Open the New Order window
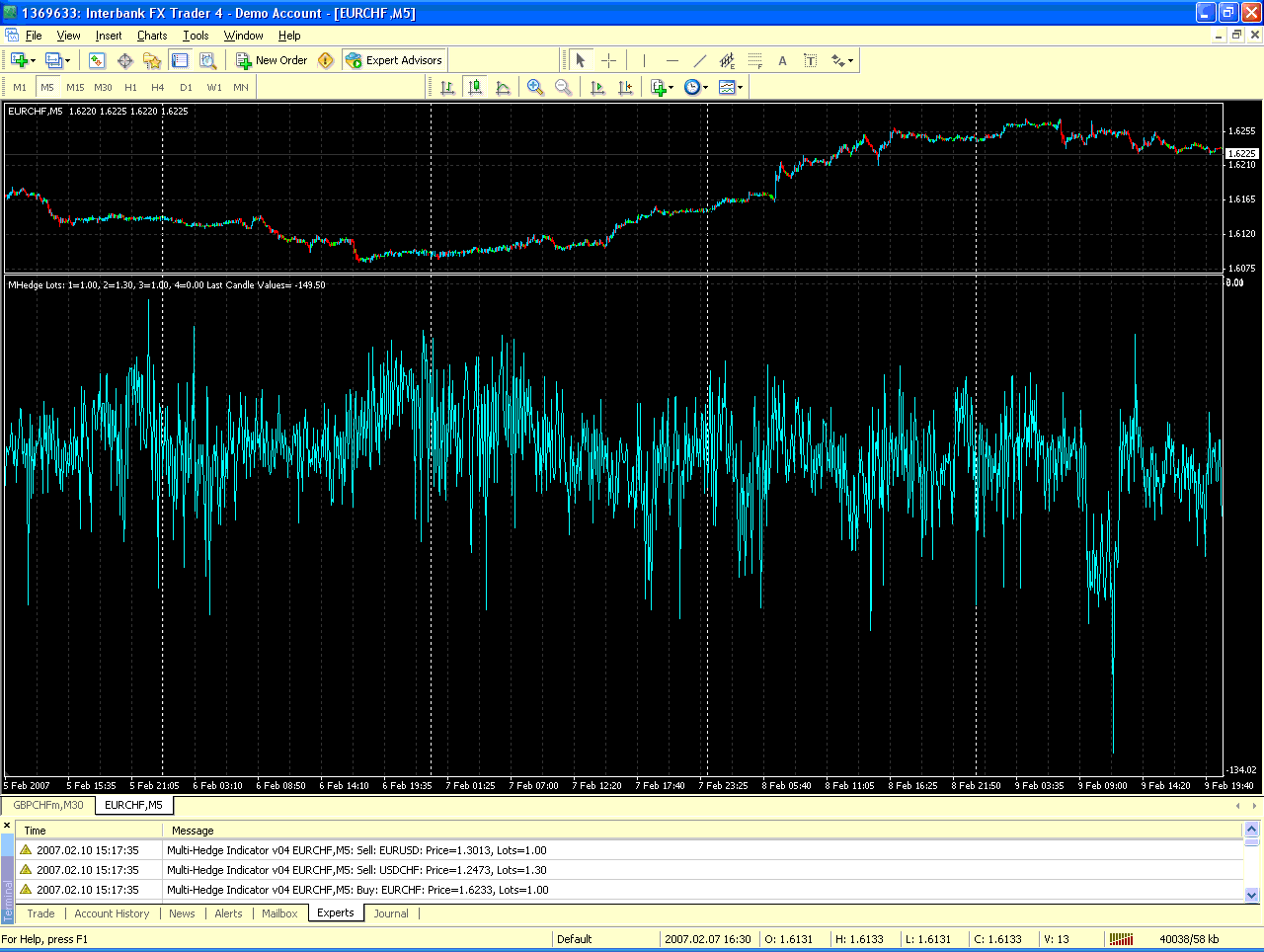This screenshot has width=1264, height=952. click(x=272, y=59)
